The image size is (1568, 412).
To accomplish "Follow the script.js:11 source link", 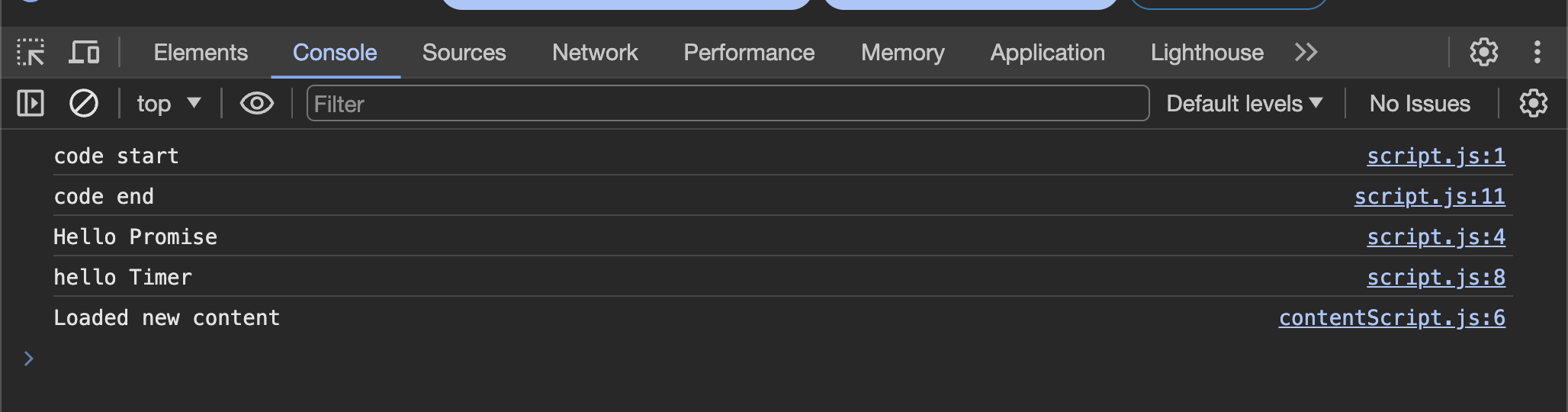I will click(1429, 197).
